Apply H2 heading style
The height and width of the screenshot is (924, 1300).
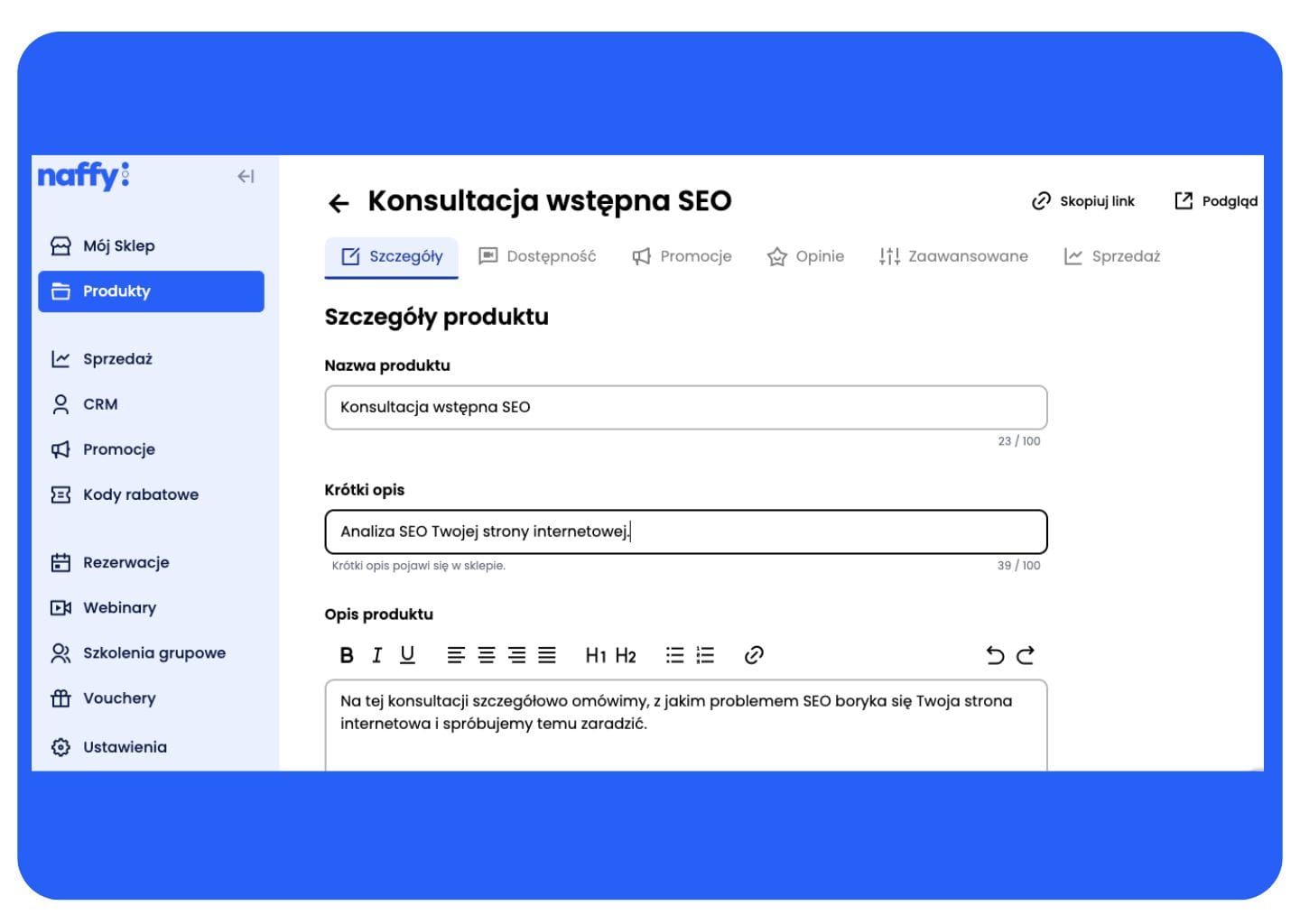(x=626, y=655)
